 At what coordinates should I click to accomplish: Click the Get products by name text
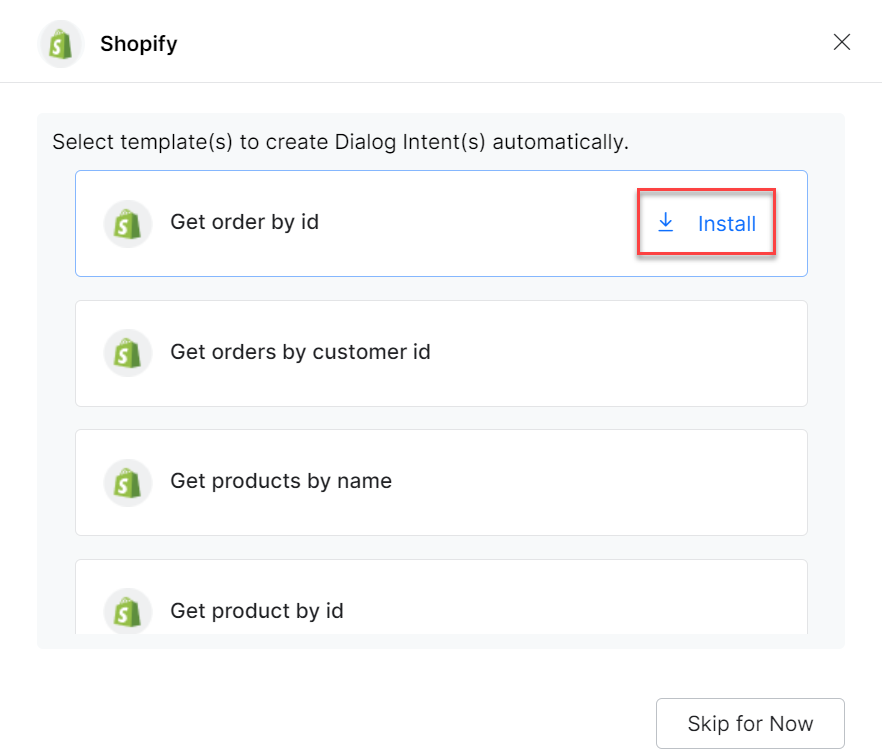point(281,481)
